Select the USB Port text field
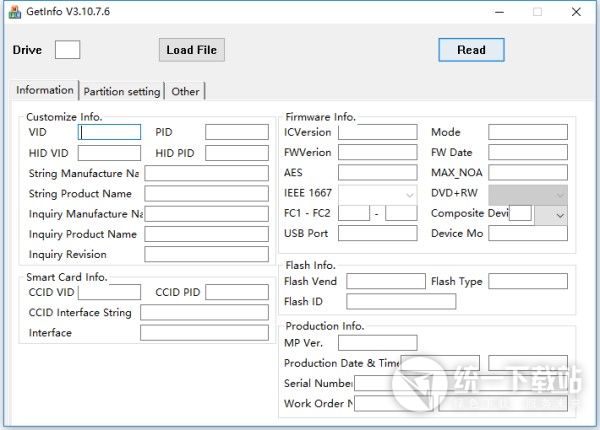Viewport: 600px width, 430px height. click(377, 234)
